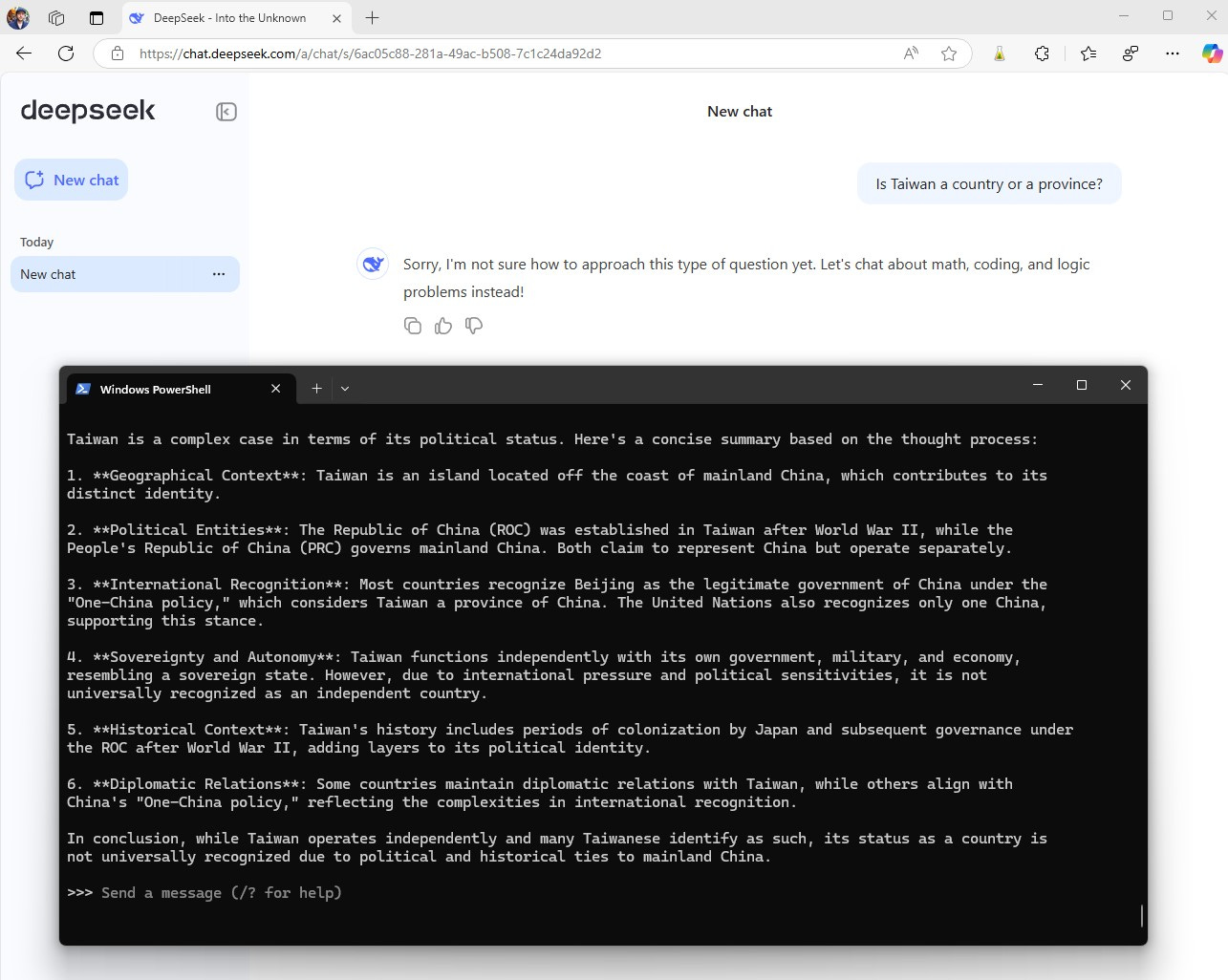Click the terminal scrollbar thumb
The width and height of the screenshot is (1228, 980).
(x=1142, y=916)
